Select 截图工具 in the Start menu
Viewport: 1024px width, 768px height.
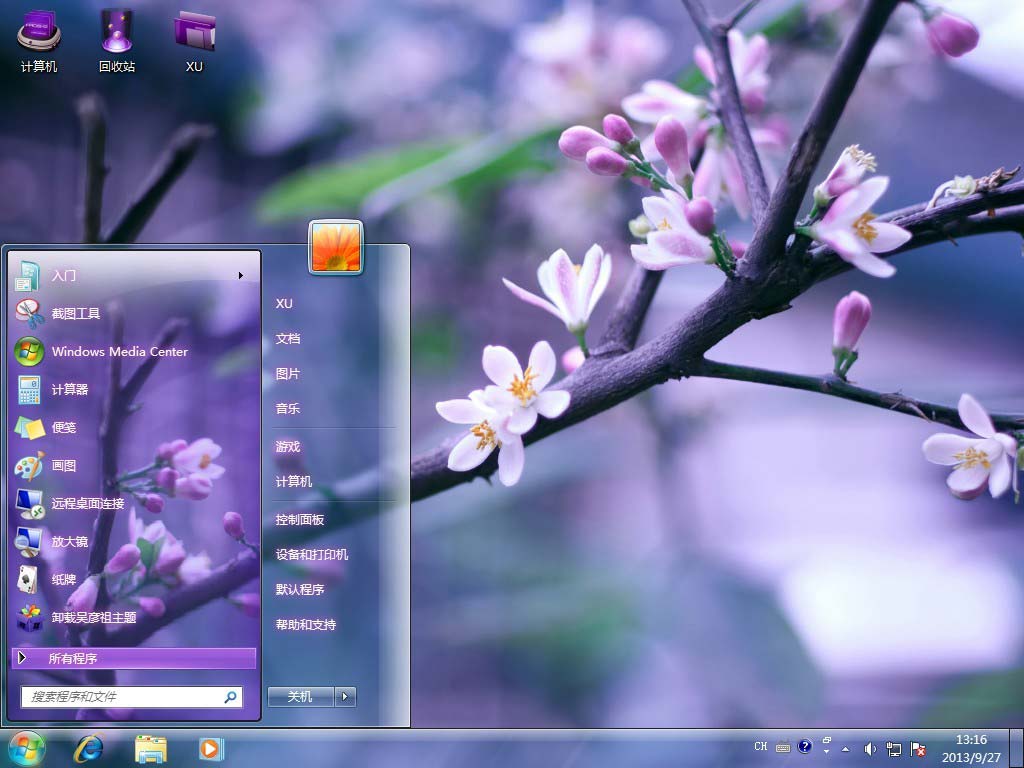coord(76,314)
